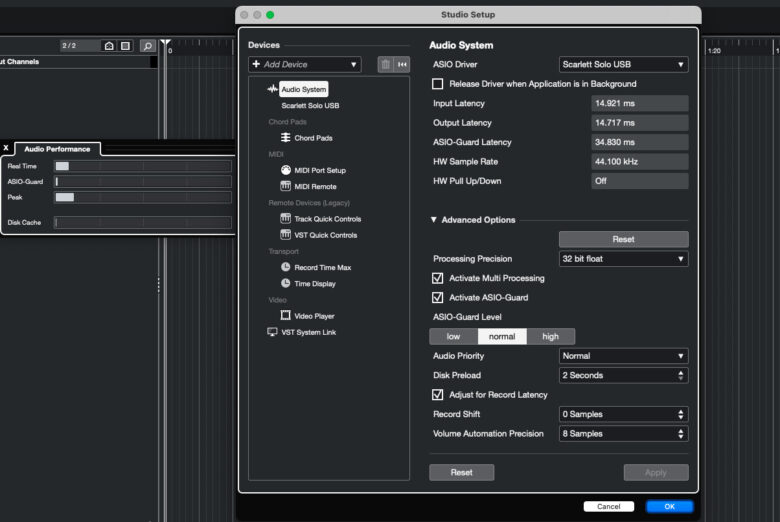Select Record Time Max under Transport
780x522 pixels.
pyautogui.click(x=322, y=268)
